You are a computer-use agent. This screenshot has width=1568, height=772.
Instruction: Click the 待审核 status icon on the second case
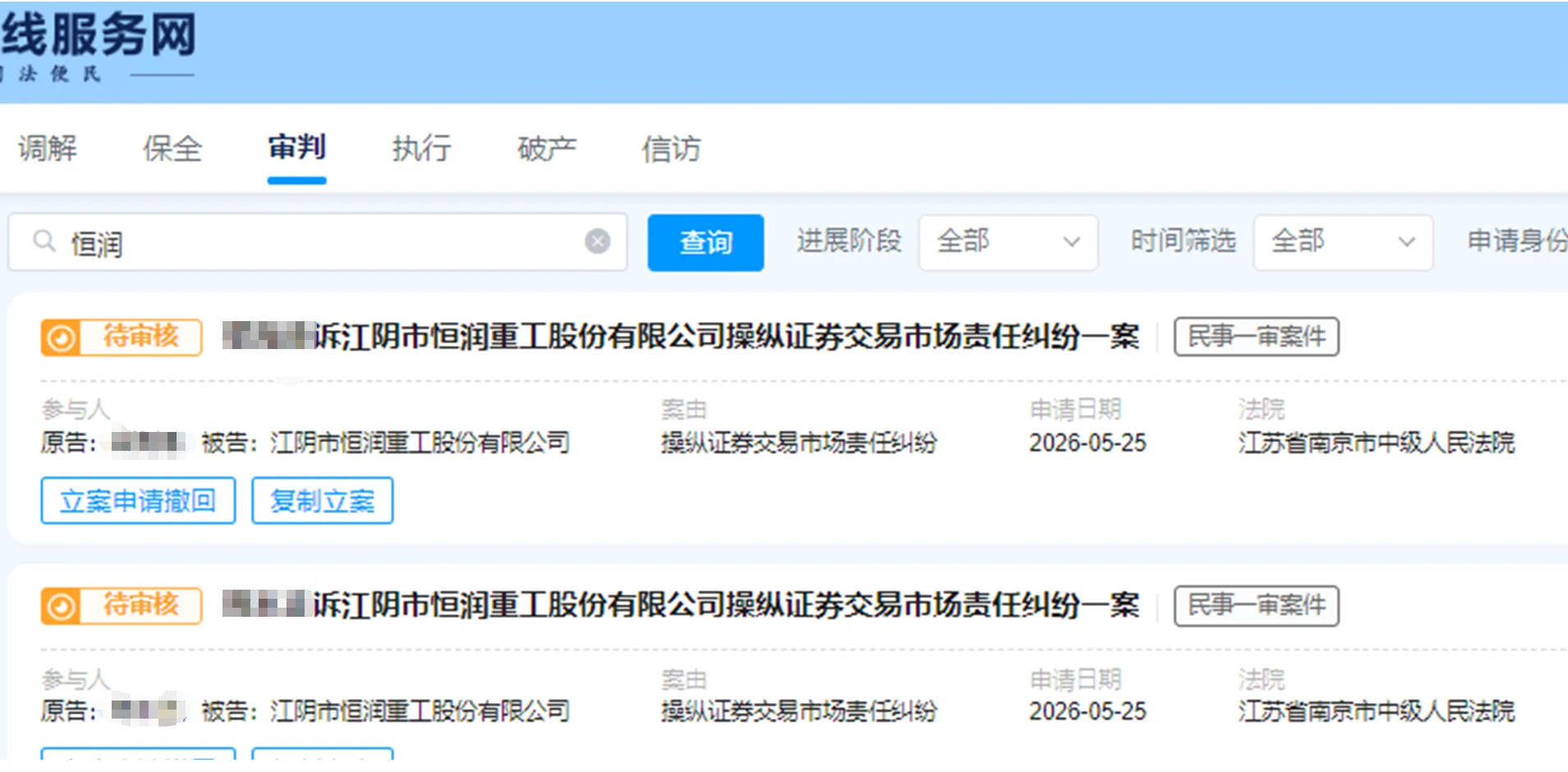pyautogui.click(x=61, y=606)
